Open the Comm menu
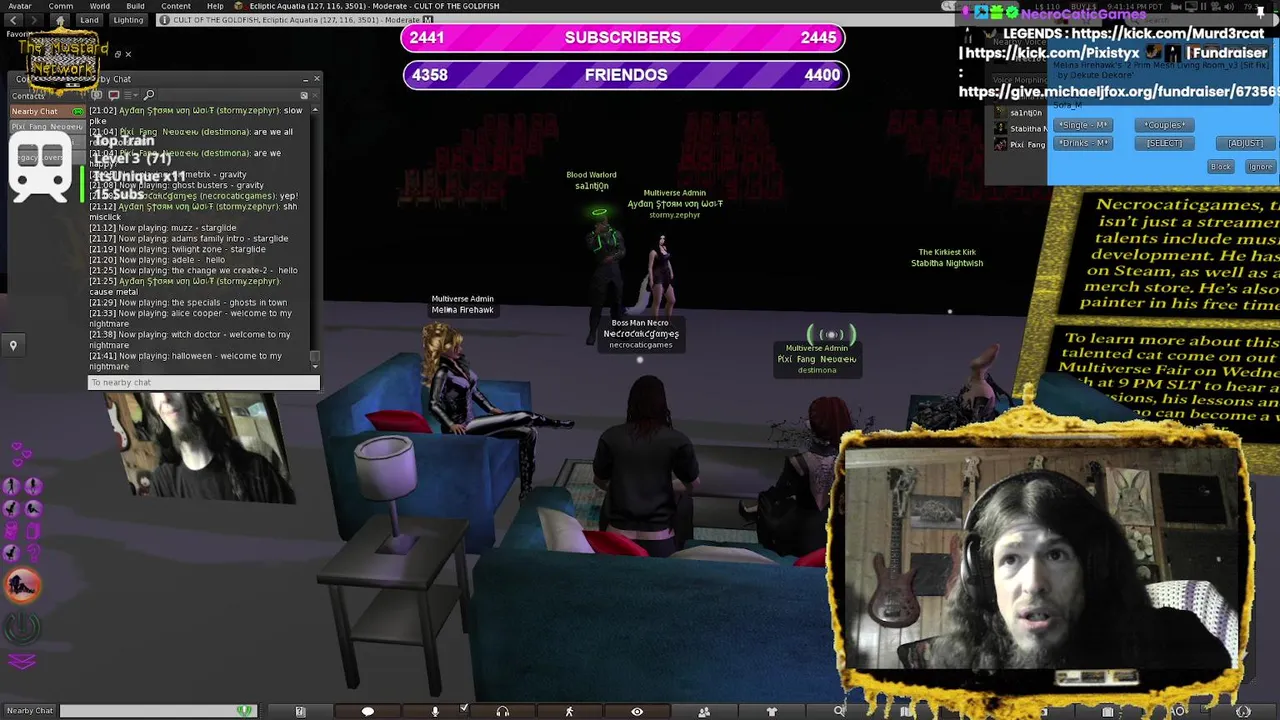This screenshot has width=1280, height=720. pyautogui.click(x=60, y=6)
